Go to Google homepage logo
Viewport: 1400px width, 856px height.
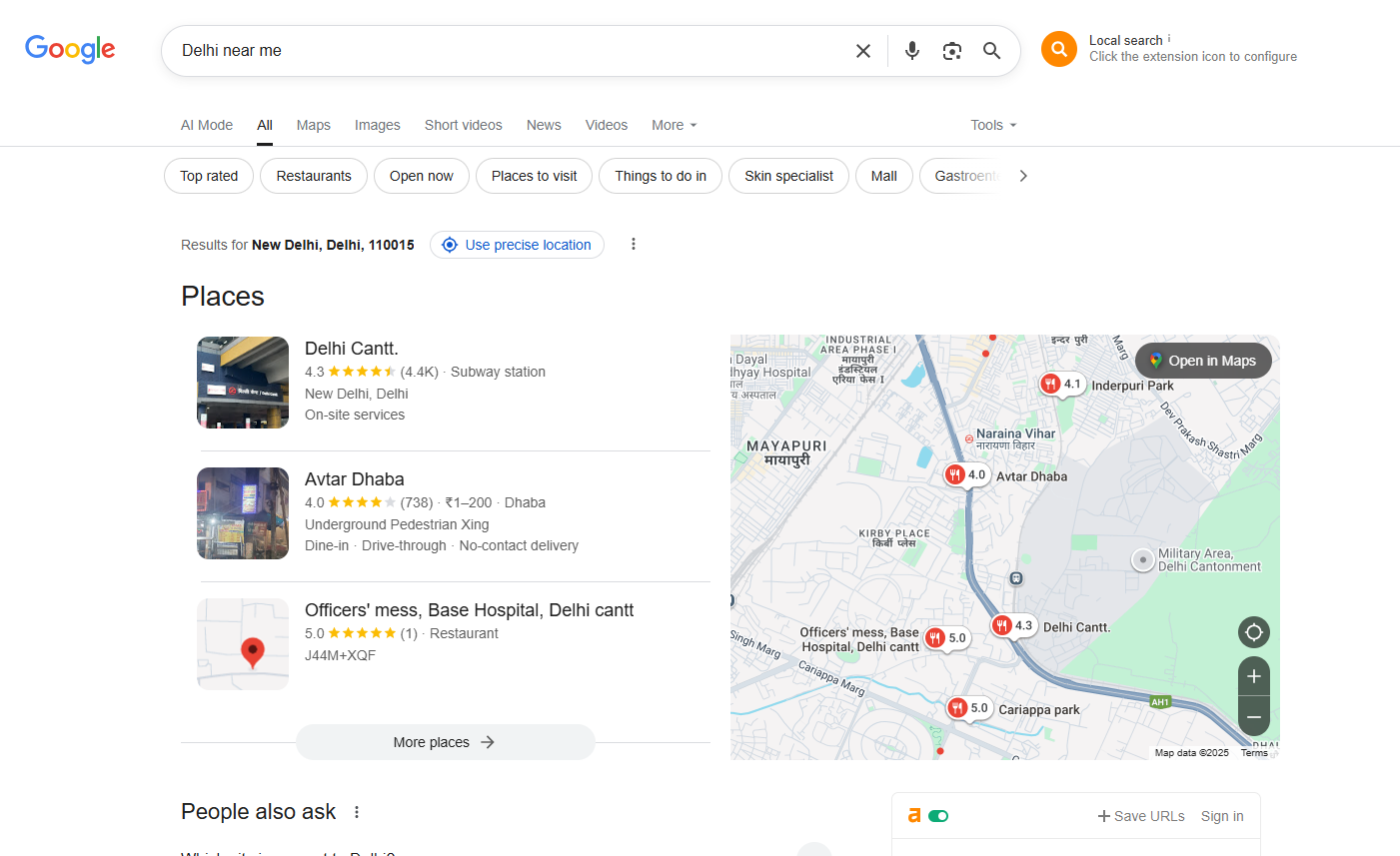pos(70,49)
